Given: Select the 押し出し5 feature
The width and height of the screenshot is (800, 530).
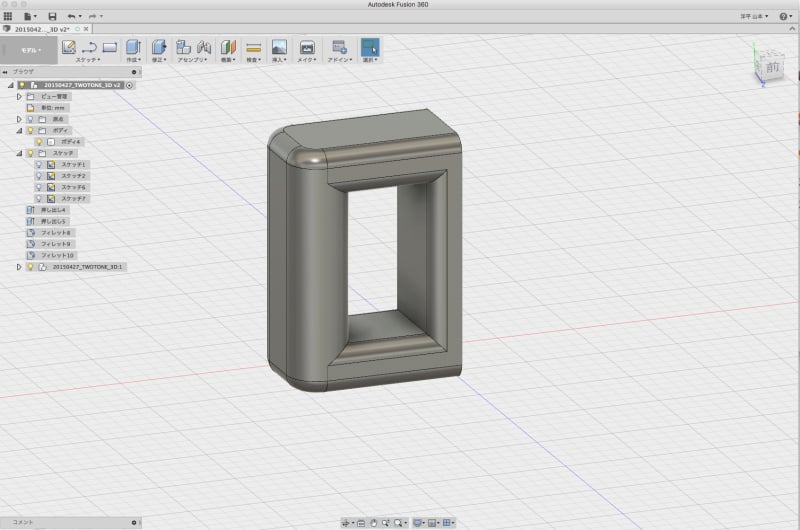Looking at the screenshot, I should (x=53, y=221).
